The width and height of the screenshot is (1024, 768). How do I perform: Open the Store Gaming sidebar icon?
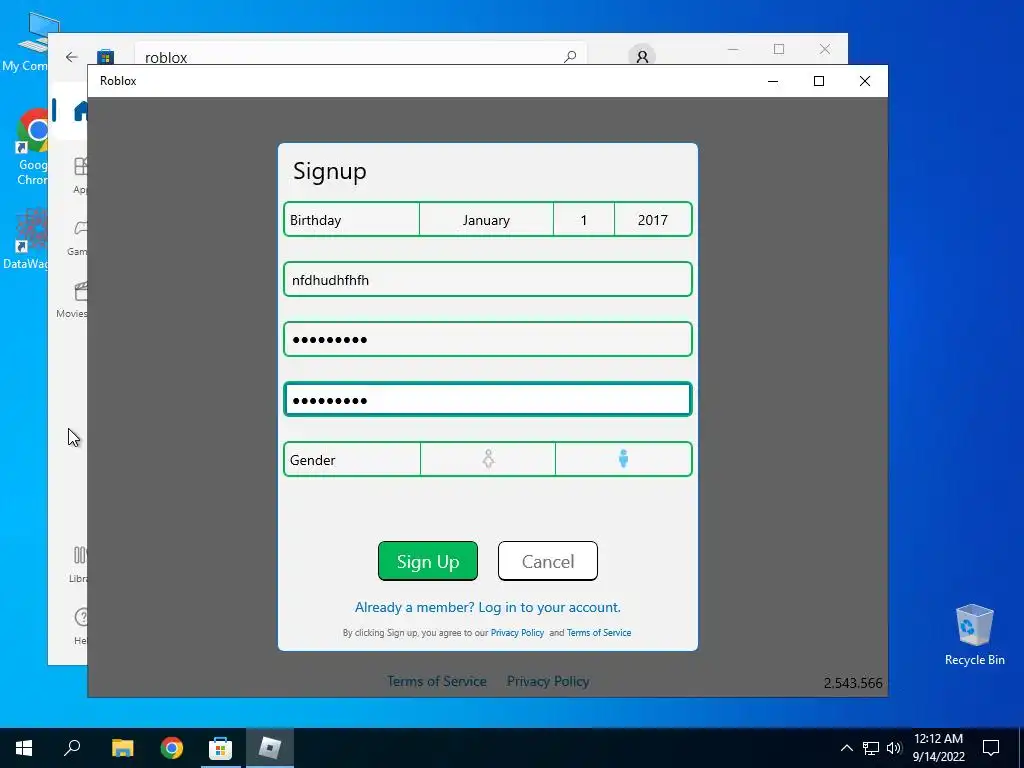pos(79,236)
